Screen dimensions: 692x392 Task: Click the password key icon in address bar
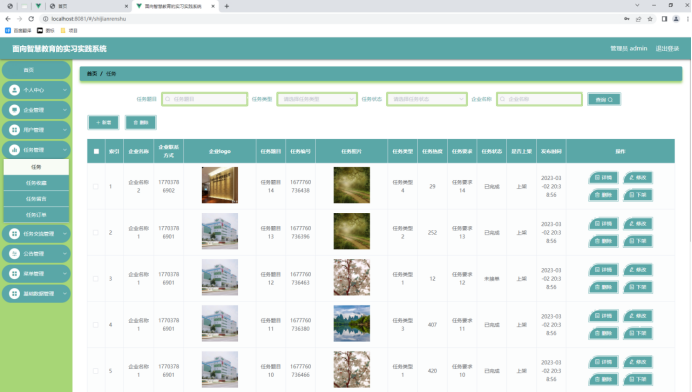pyautogui.click(x=627, y=19)
